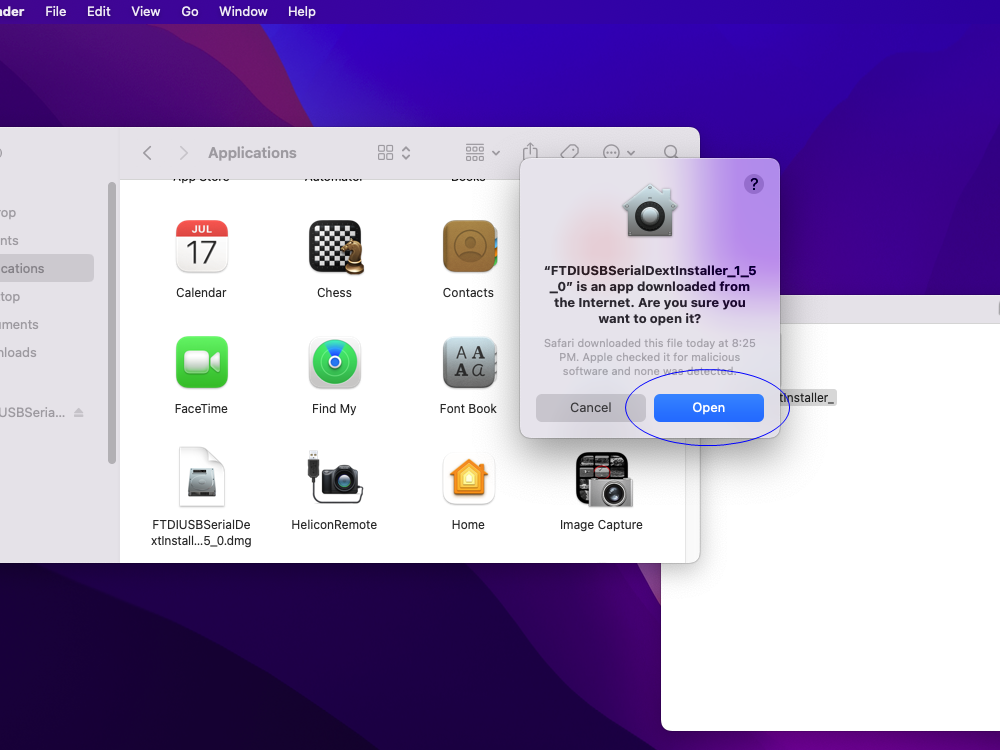Open the Help menu
The image size is (1000, 750).
pos(302,11)
